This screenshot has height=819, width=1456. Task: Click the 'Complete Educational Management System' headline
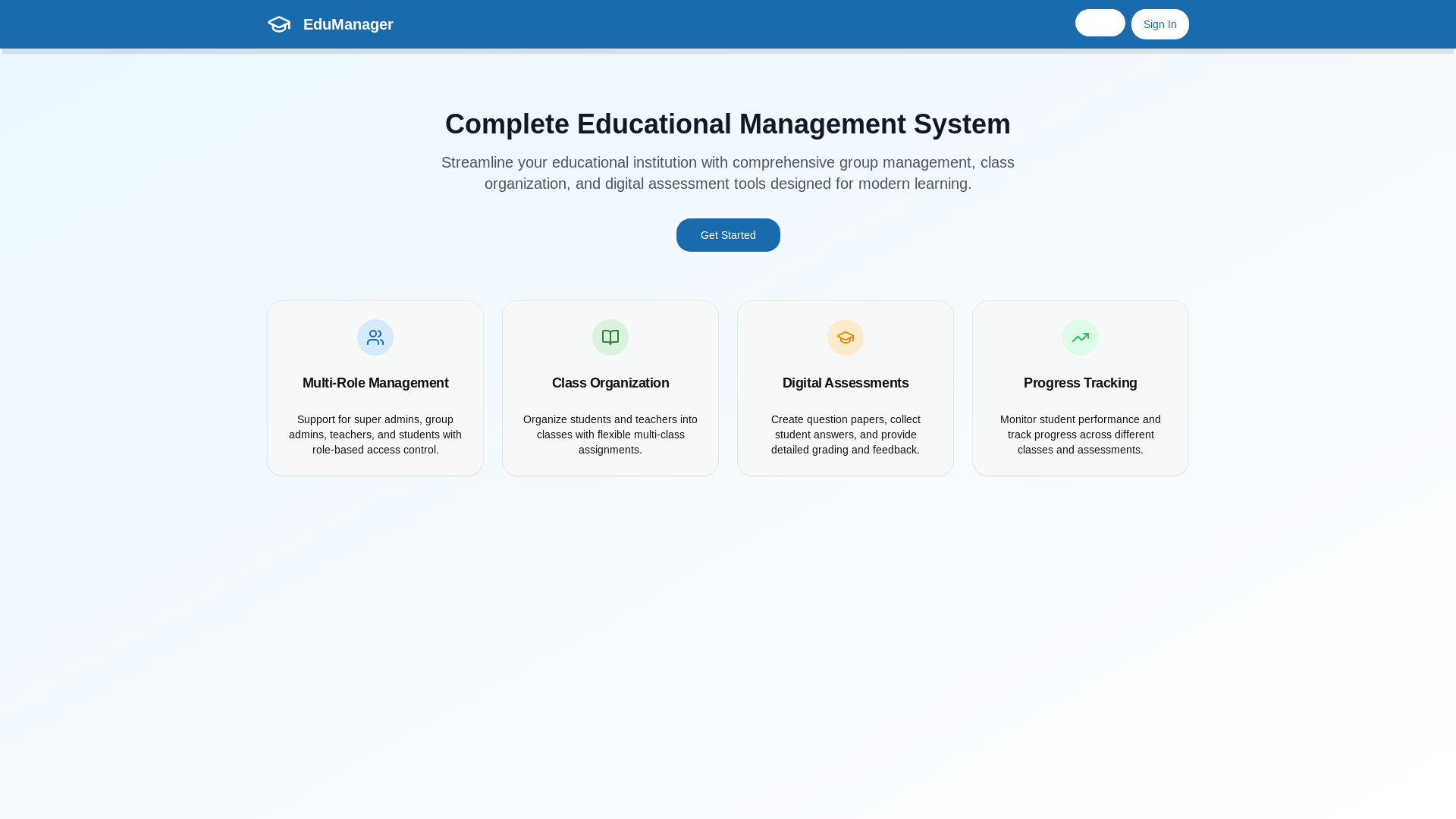[728, 124]
